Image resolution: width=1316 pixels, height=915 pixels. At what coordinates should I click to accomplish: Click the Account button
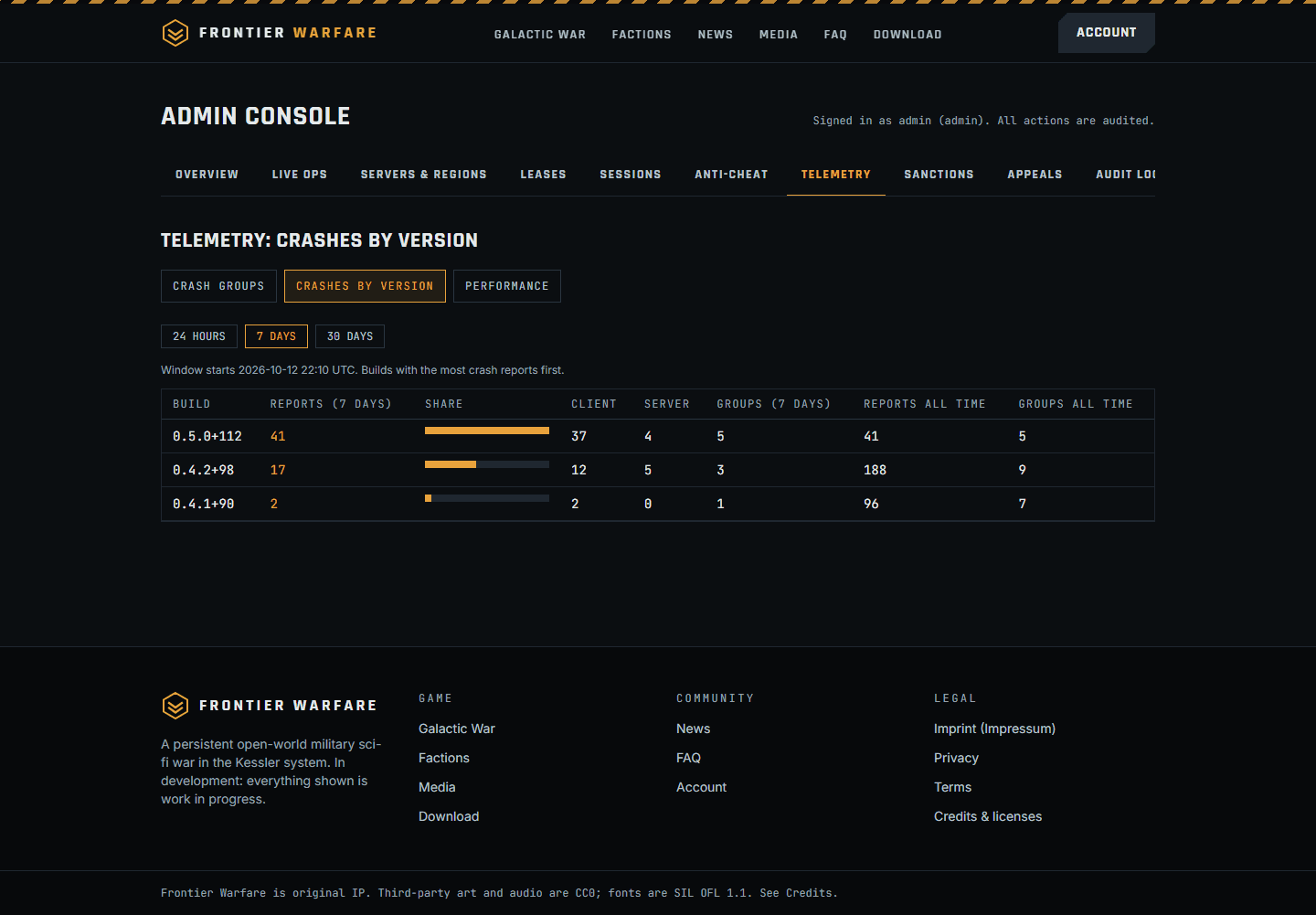pos(1107,33)
